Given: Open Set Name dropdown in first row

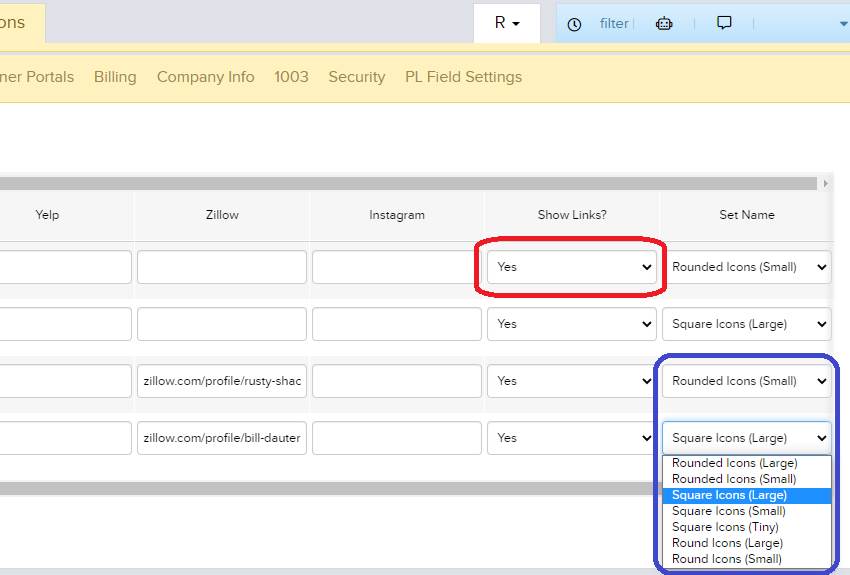Looking at the screenshot, I should pyautogui.click(x=747, y=267).
